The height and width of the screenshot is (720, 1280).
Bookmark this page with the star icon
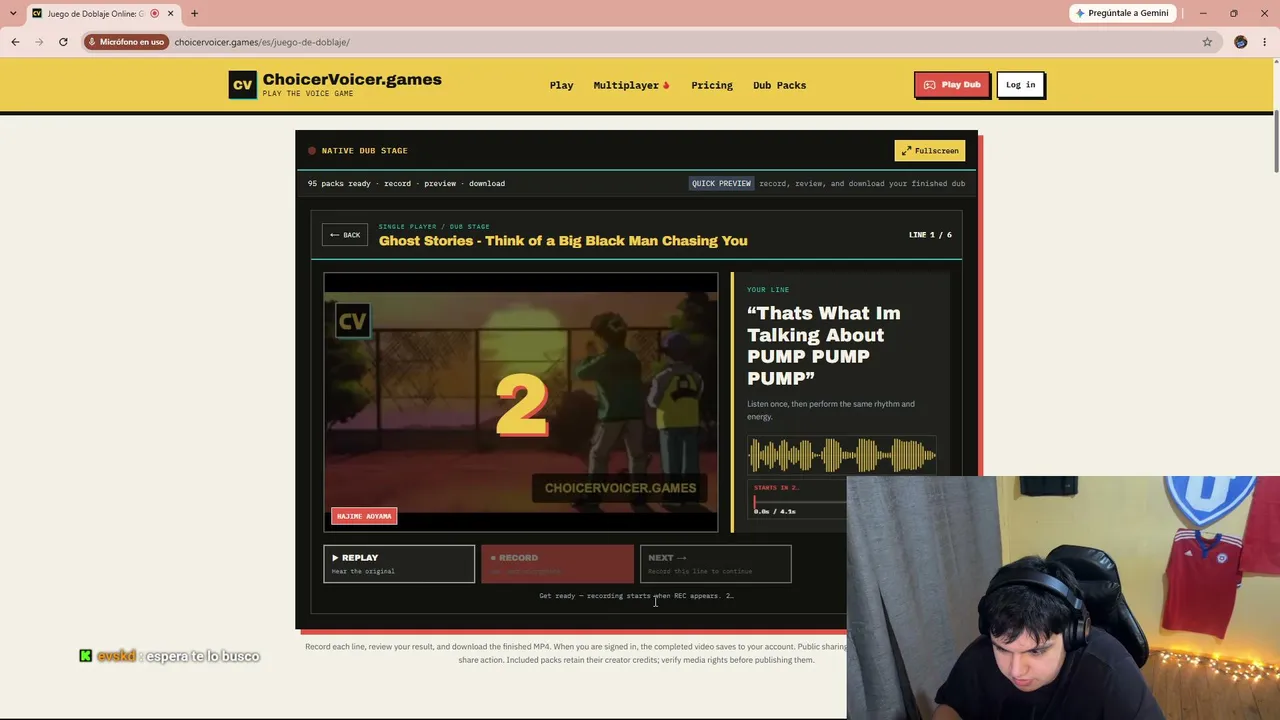tap(1207, 42)
